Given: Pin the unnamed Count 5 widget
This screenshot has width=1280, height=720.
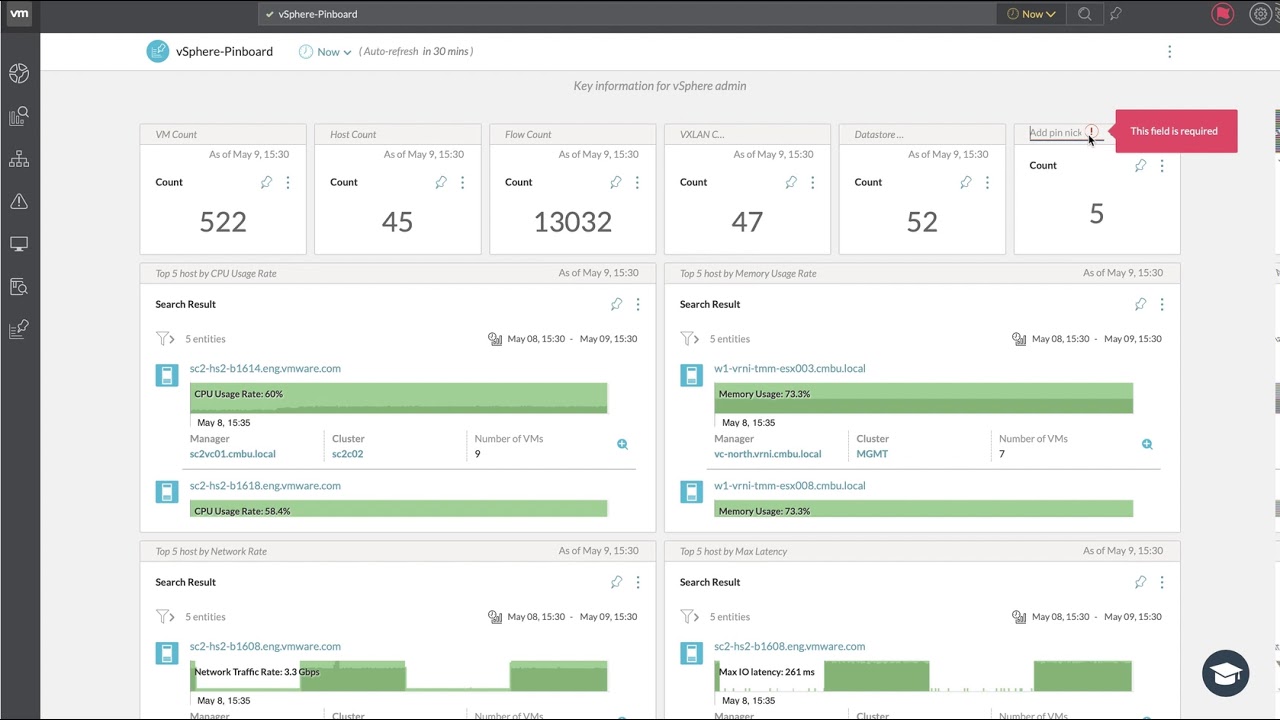Looking at the screenshot, I should (1140, 166).
